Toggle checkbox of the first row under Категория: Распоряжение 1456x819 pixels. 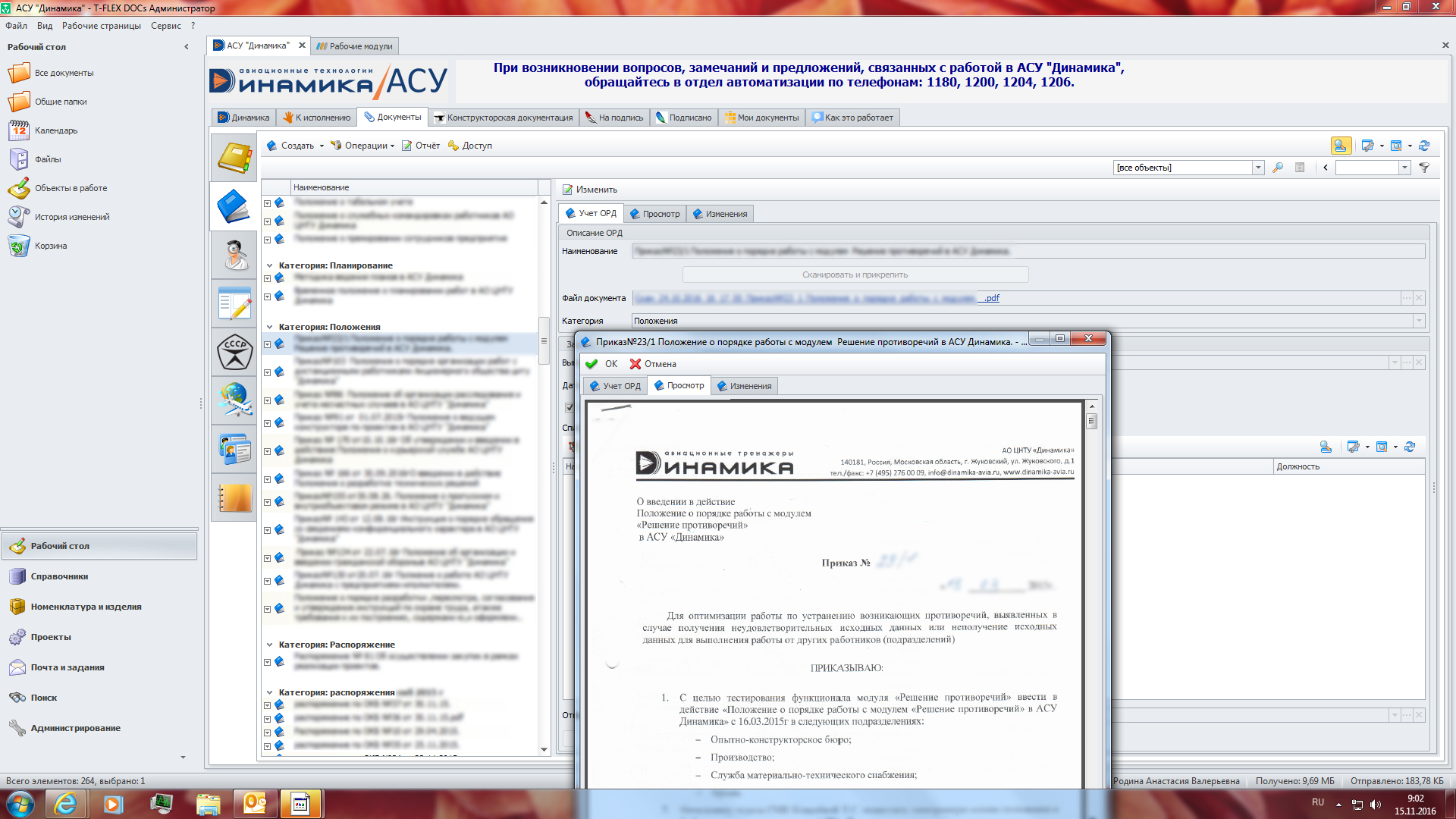pos(267,662)
